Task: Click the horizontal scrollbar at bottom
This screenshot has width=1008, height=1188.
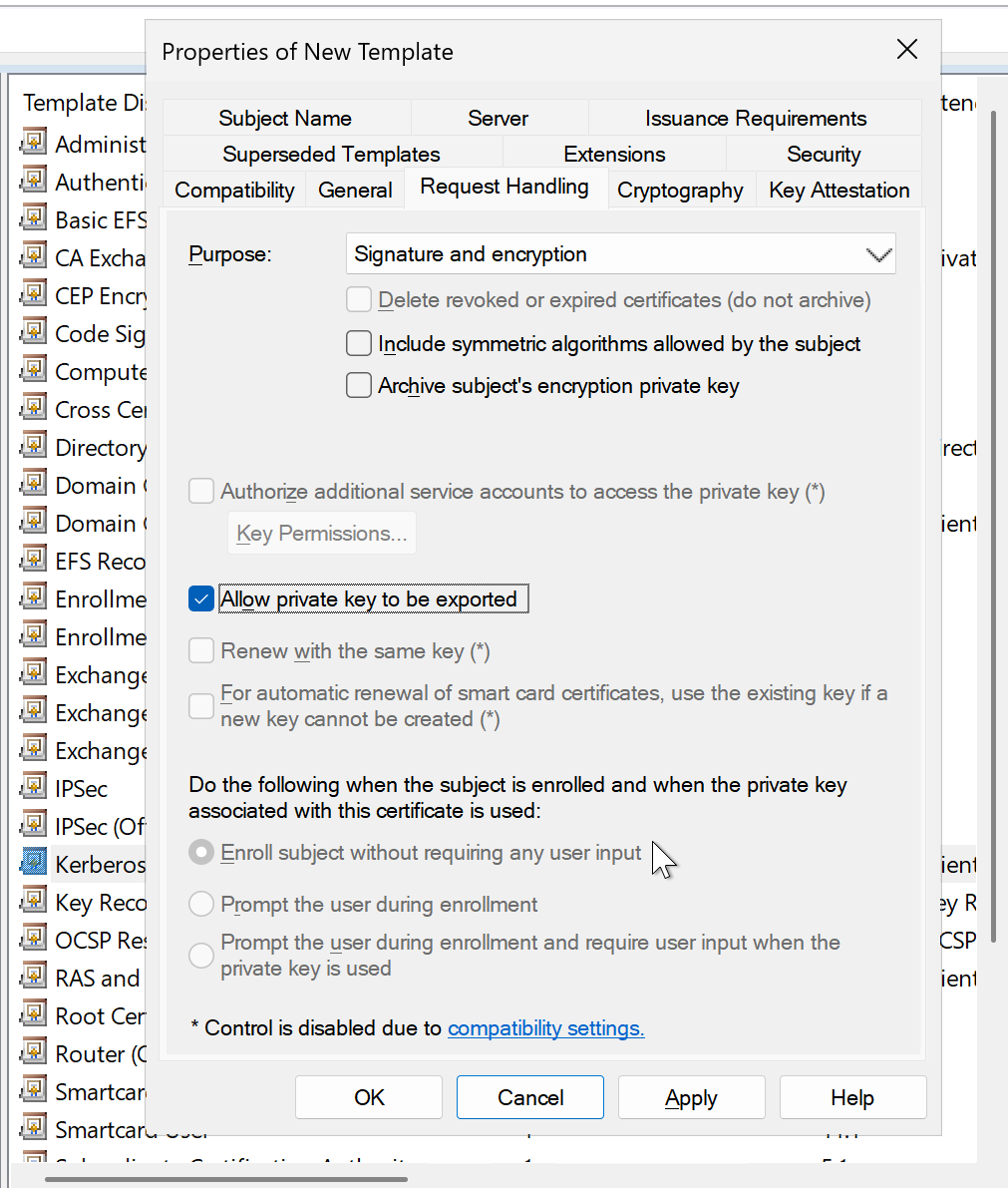Action: point(226,1180)
